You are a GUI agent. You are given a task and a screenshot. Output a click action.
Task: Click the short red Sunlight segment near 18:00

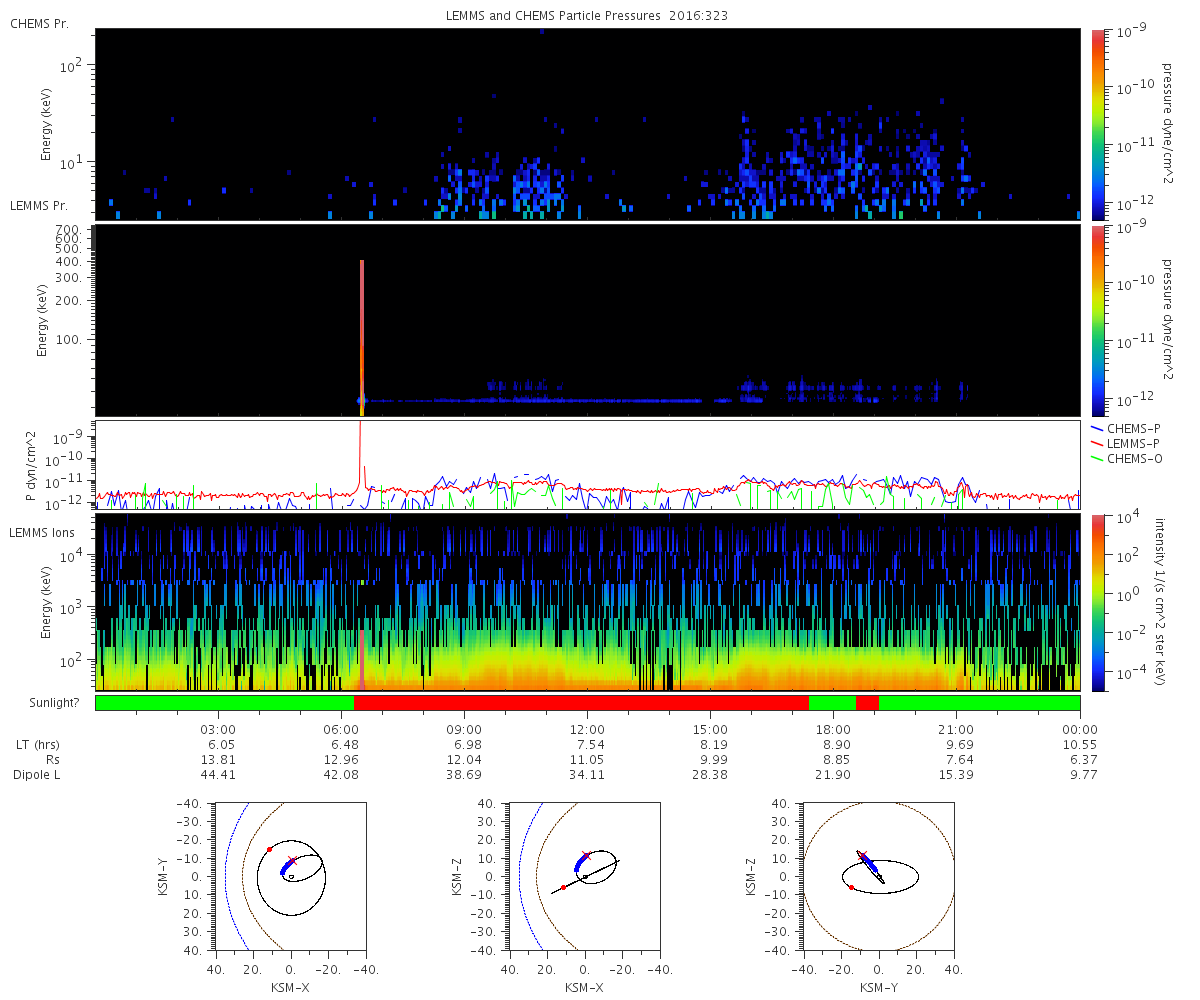click(867, 703)
